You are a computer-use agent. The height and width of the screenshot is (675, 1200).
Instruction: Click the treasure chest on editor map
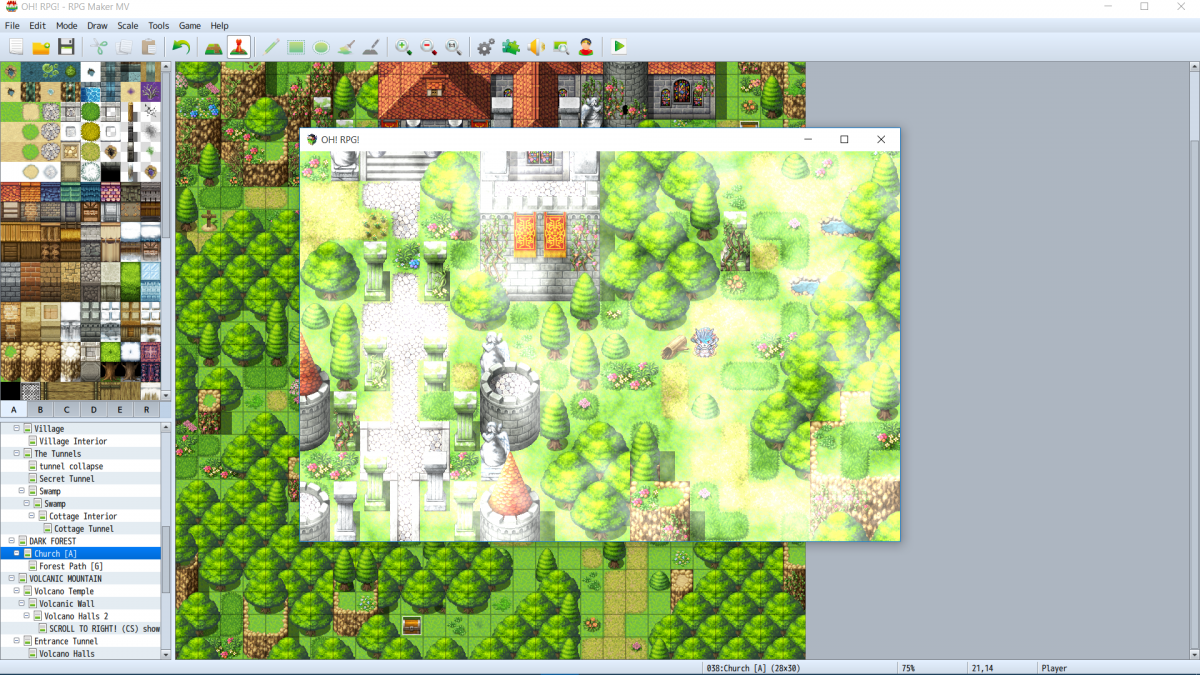tap(411, 625)
